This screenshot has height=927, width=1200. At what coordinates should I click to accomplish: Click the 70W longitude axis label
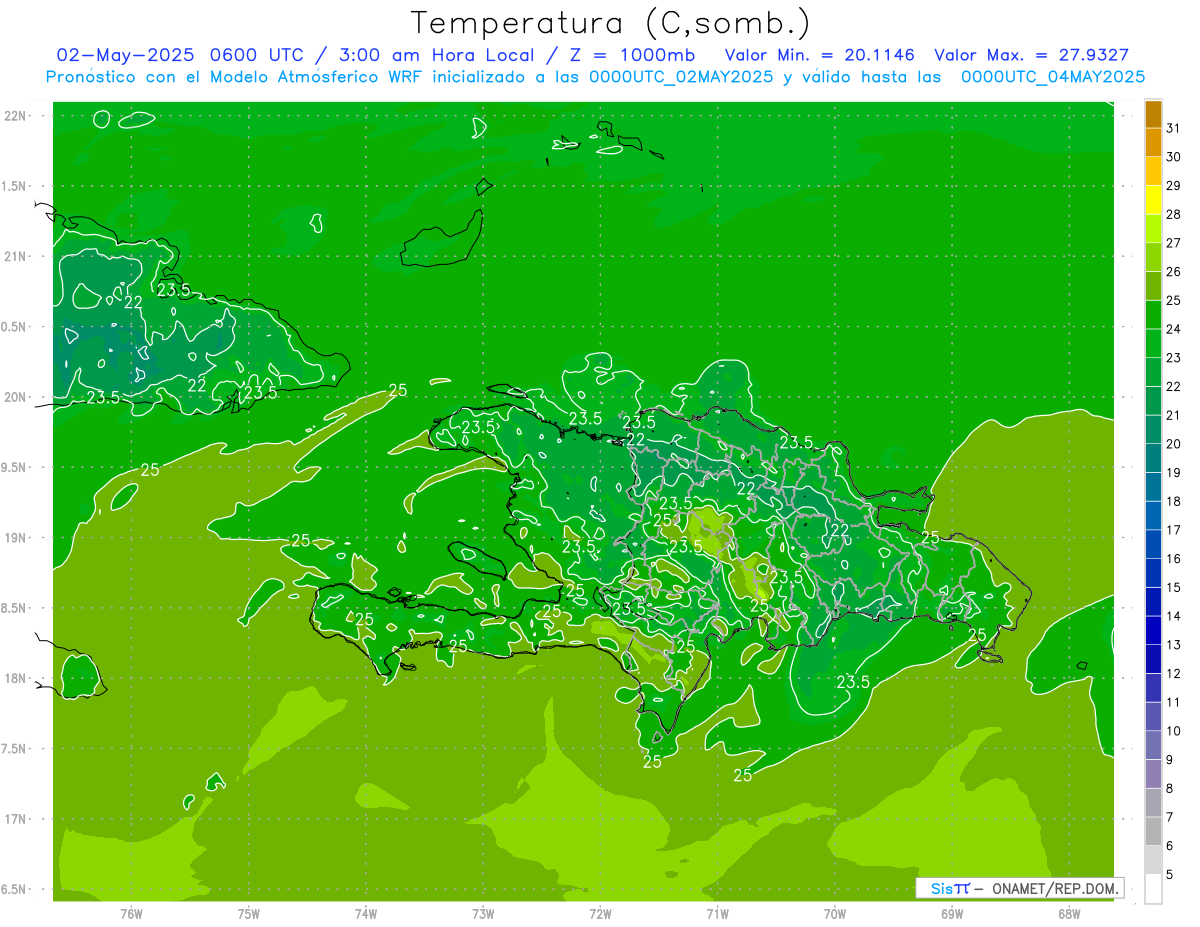[835, 914]
